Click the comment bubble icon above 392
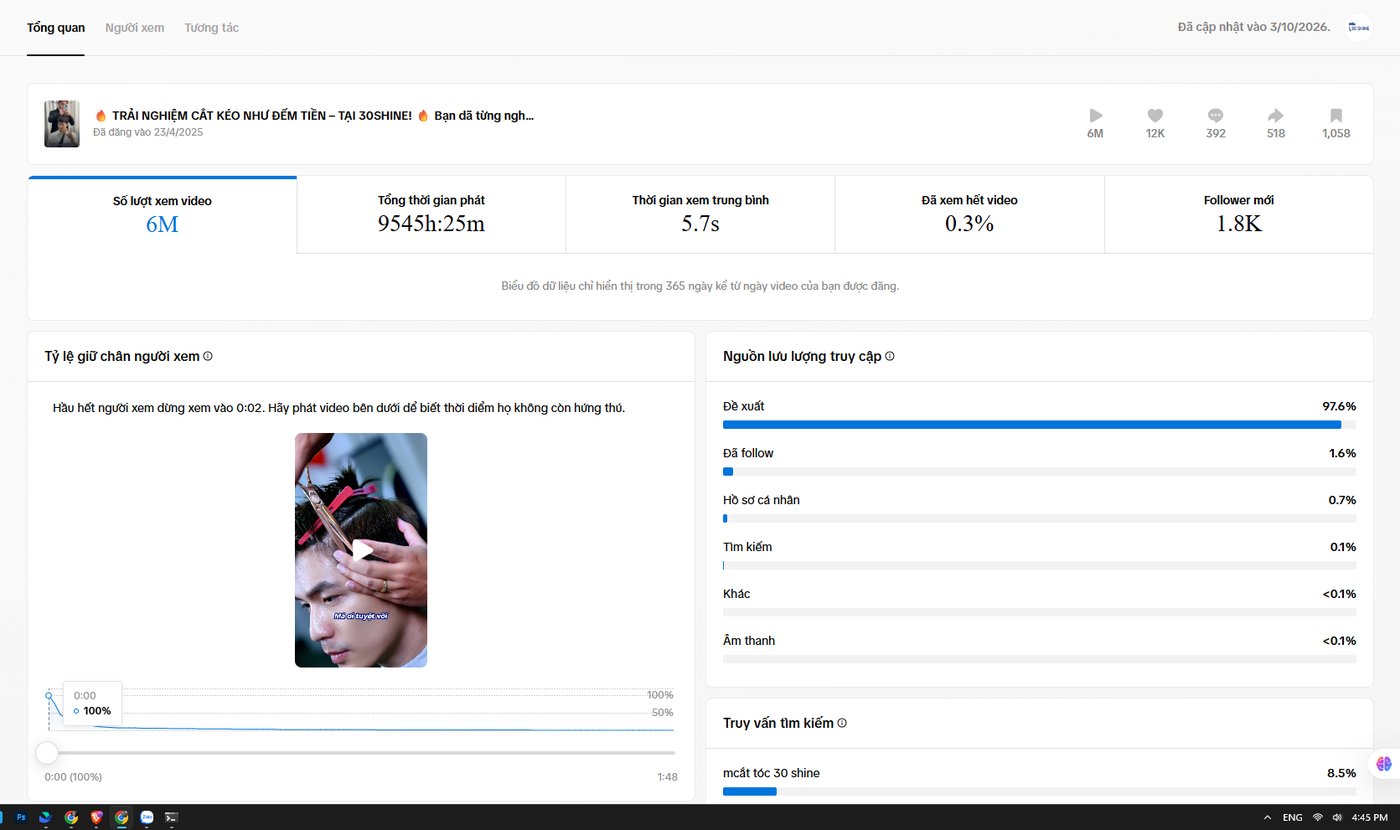Viewport: 1400px width, 830px height. click(x=1215, y=115)
